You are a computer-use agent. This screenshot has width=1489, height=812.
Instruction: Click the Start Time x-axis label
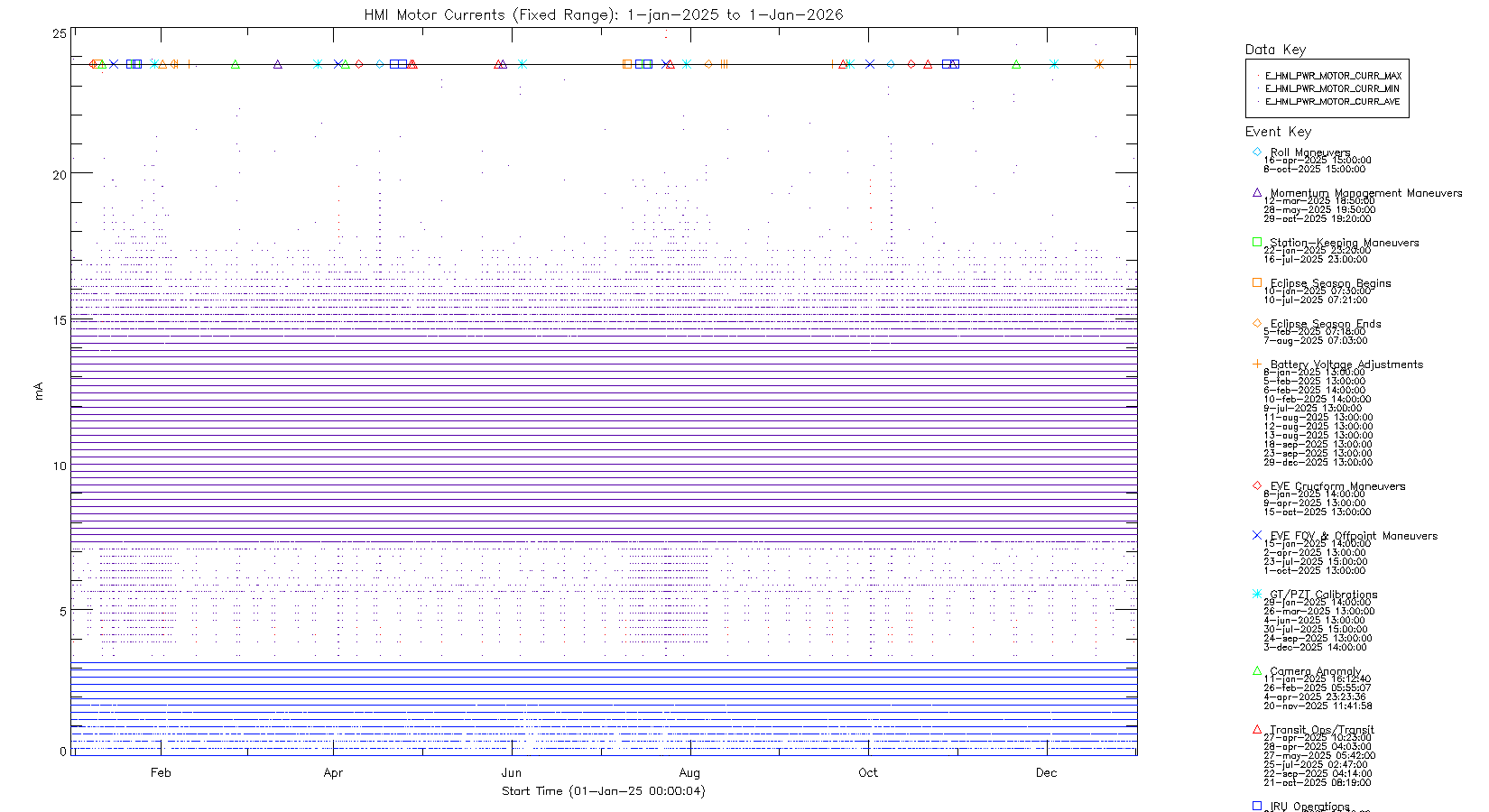(603, 791)
